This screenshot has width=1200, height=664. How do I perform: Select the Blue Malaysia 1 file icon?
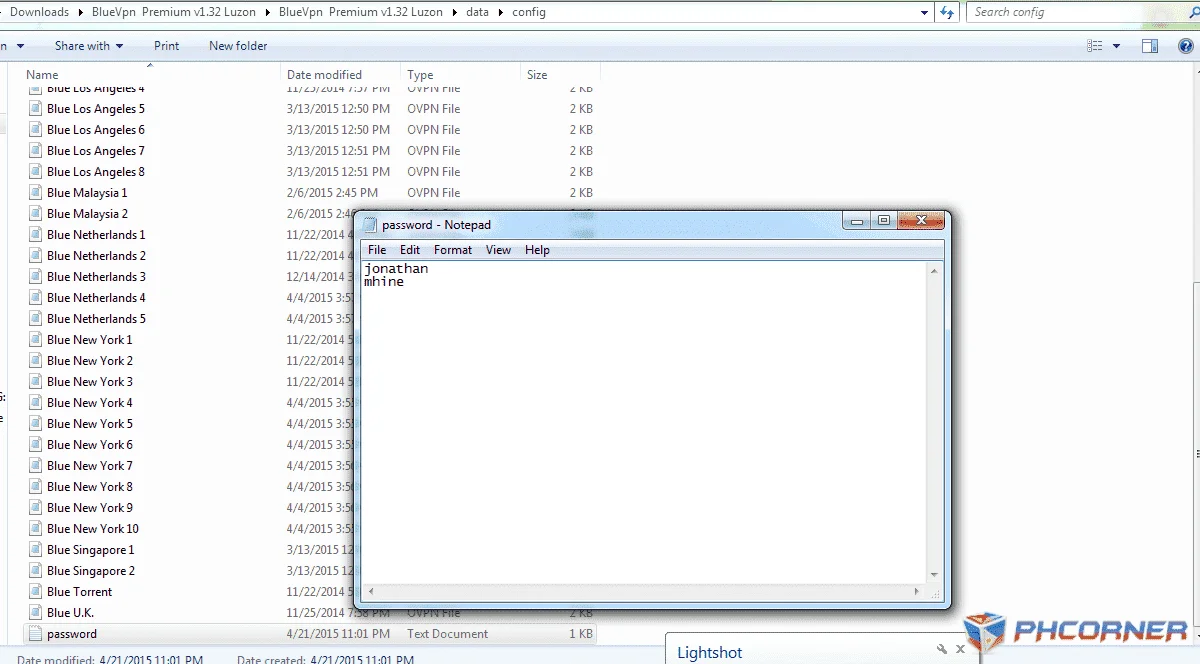36,193
